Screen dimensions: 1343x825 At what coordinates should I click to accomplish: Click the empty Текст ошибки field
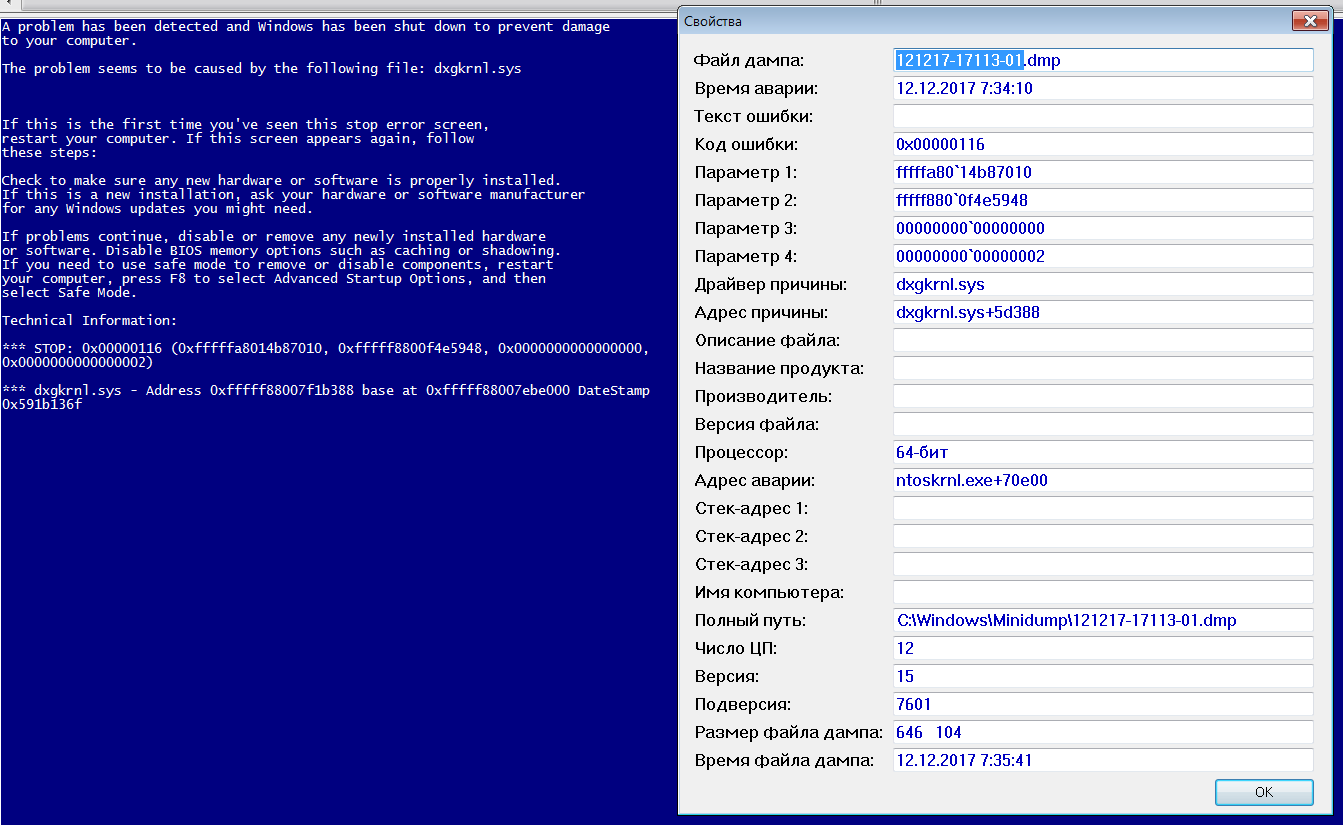coord(1103,116)
